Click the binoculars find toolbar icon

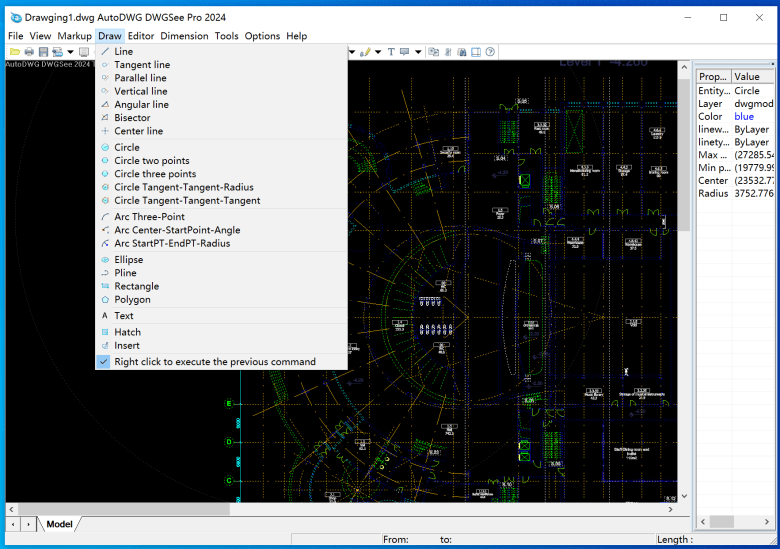462,52
